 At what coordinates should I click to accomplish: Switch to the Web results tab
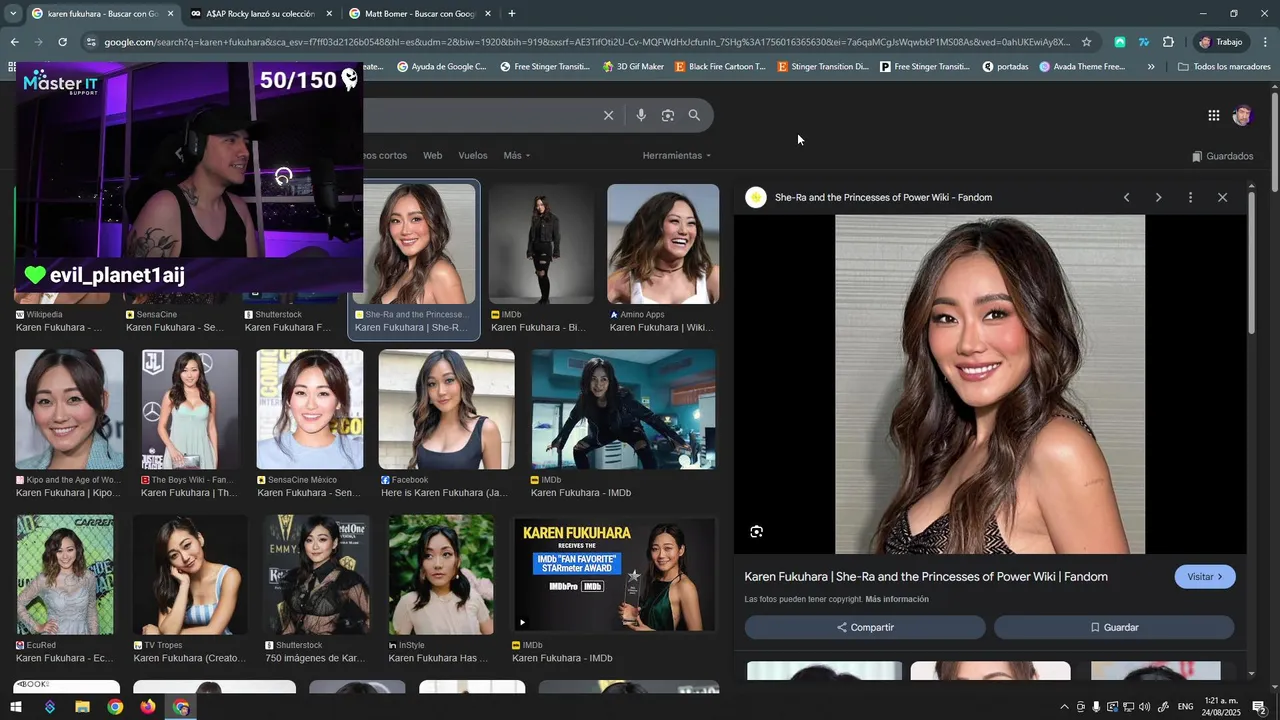(432, 156)
